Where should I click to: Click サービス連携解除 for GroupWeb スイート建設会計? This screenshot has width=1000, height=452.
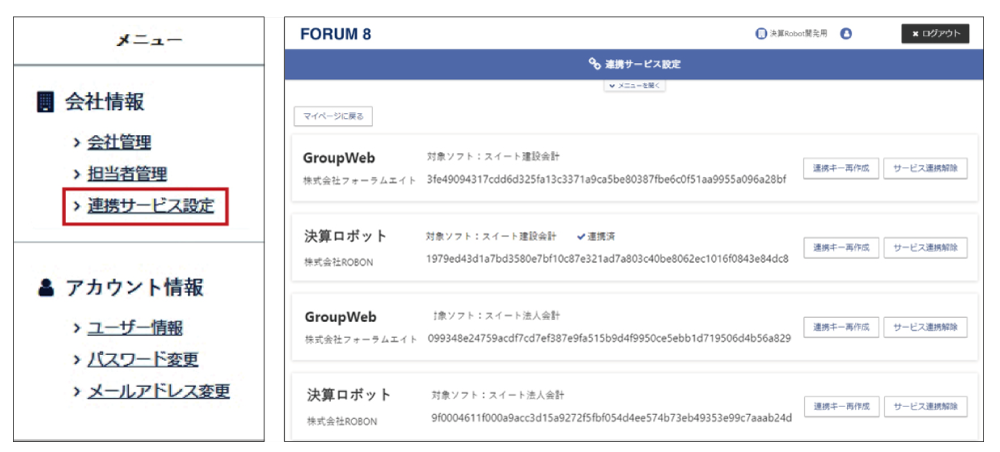[925, 168]
